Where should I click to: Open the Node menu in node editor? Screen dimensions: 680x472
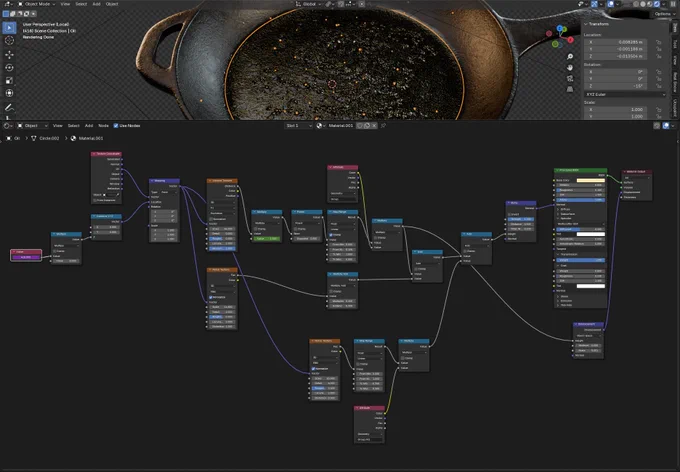click(103, 125)
